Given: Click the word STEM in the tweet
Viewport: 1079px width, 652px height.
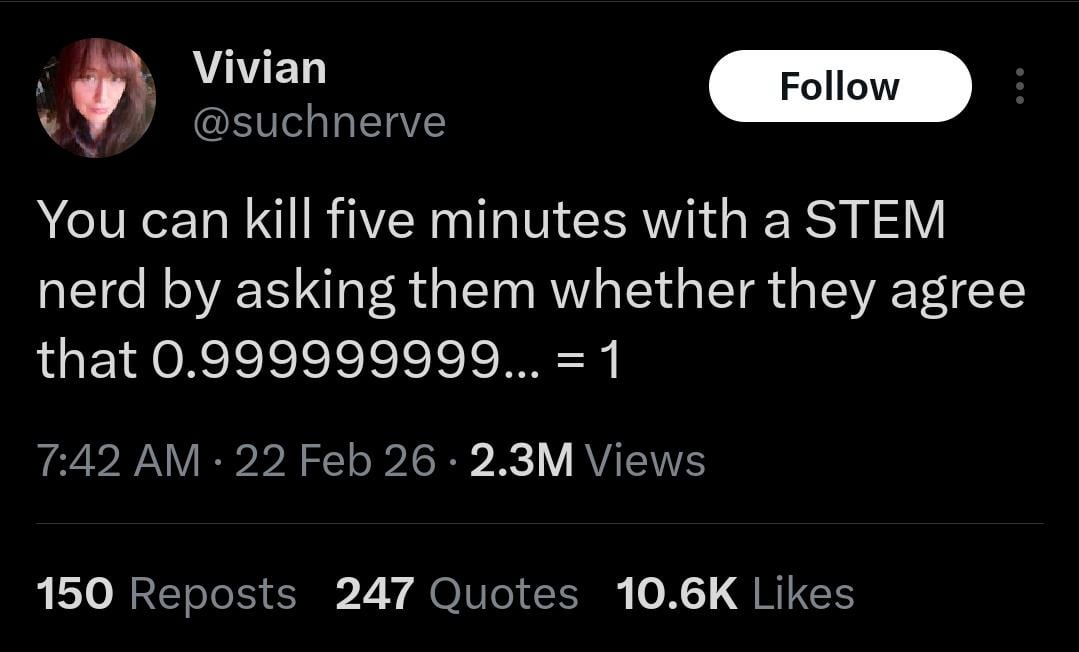Looking at the screenshot, I should (875, 222).
